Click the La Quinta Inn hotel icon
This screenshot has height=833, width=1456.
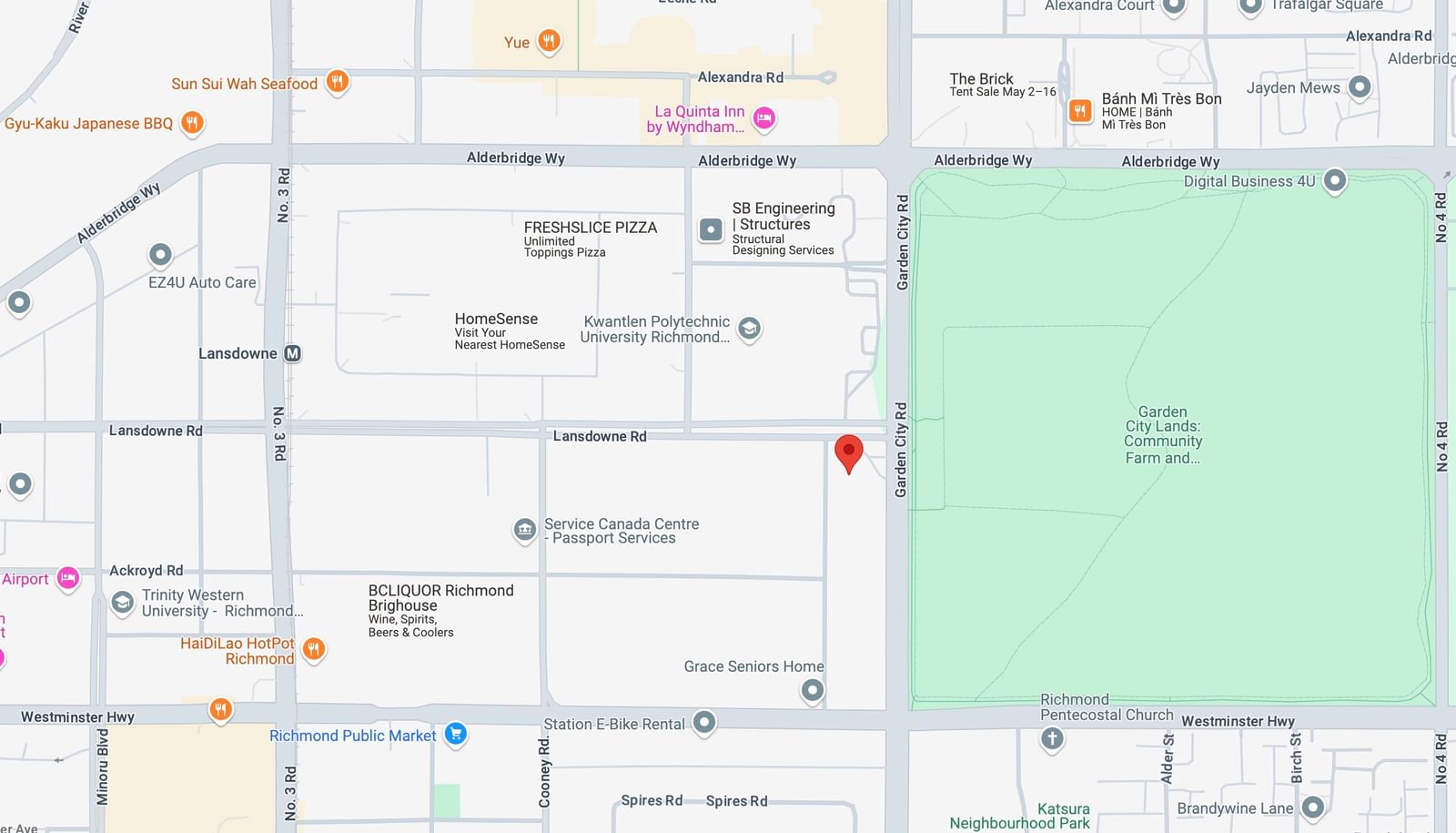(x=764, y=117)
